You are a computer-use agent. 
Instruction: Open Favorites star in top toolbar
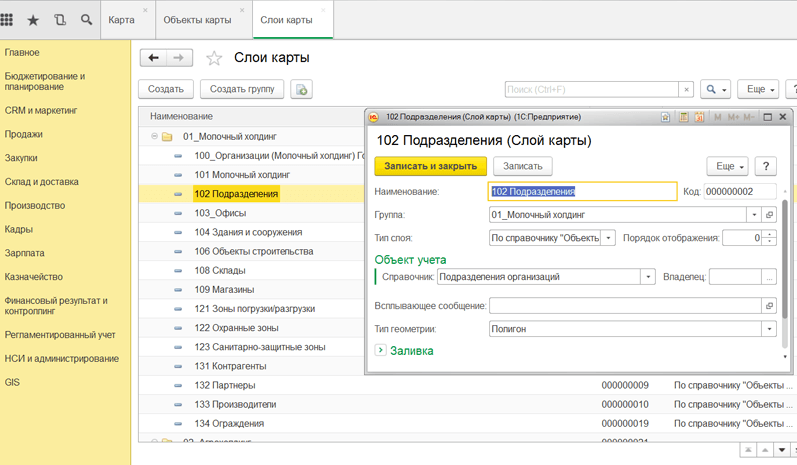(x=33, y=20)
